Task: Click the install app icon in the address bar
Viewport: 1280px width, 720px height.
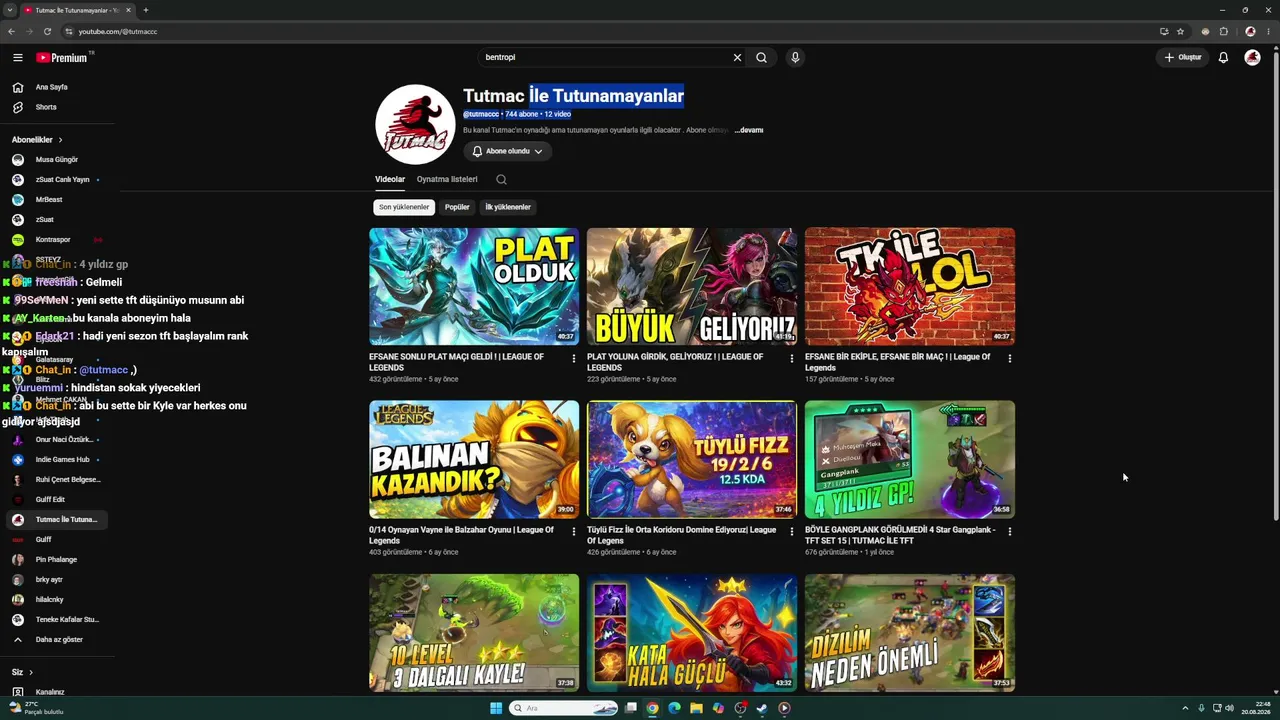Action: click(1164, 31)
